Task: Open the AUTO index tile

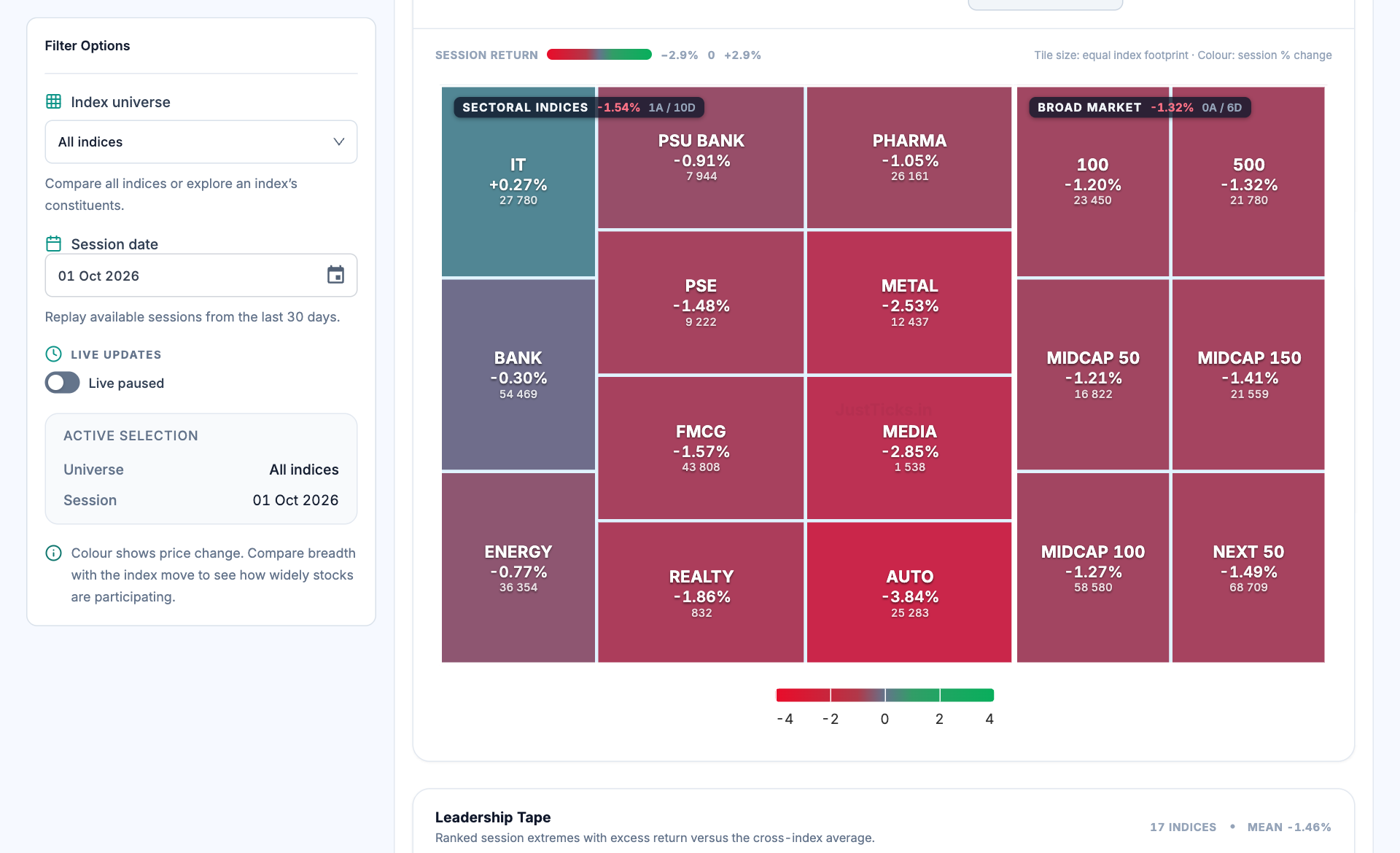Action: click(909, 592)
